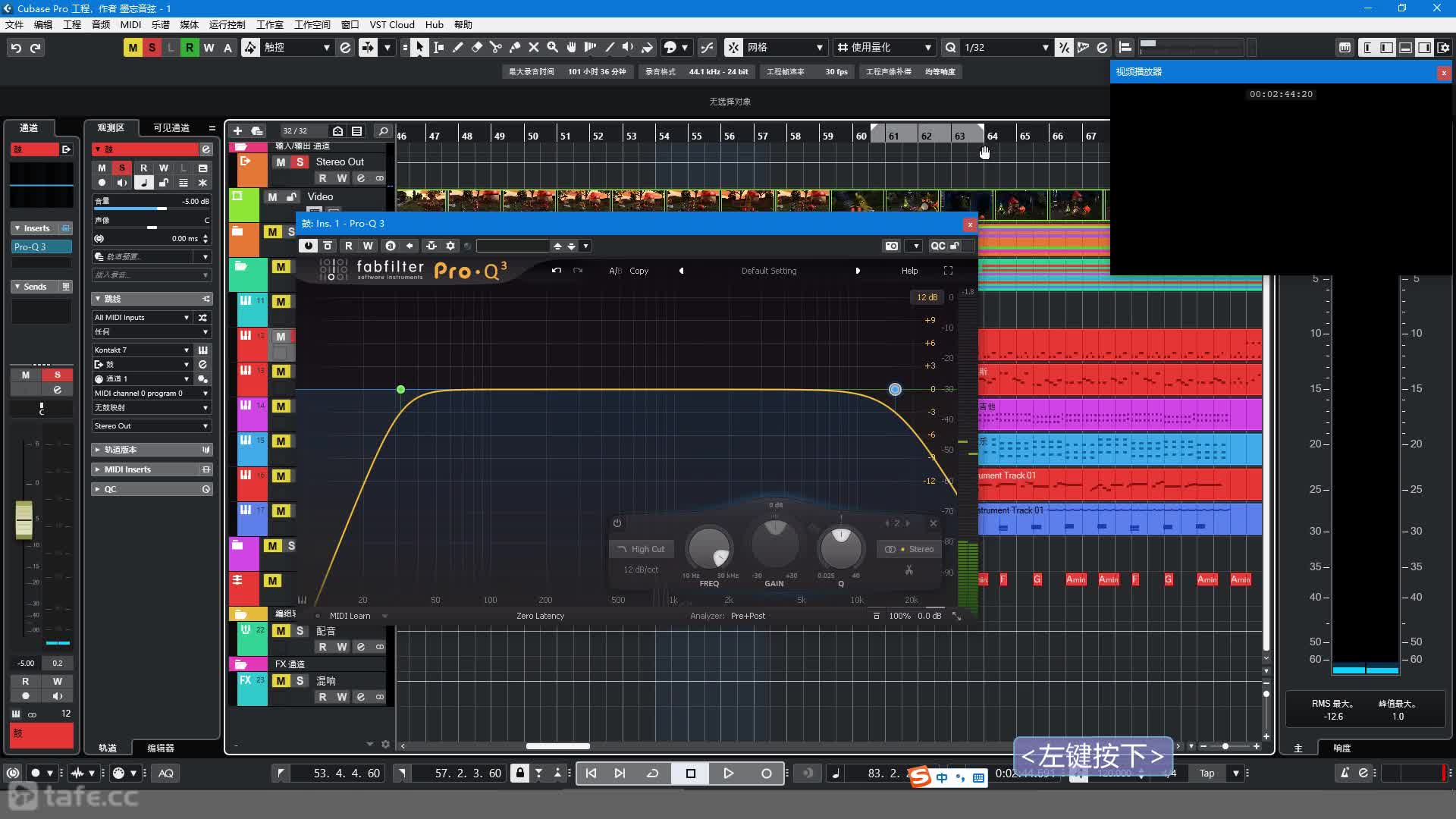This screenshot has height=819, width=1456.
Task: Open the MIDI menu
Action: (130, 24)
